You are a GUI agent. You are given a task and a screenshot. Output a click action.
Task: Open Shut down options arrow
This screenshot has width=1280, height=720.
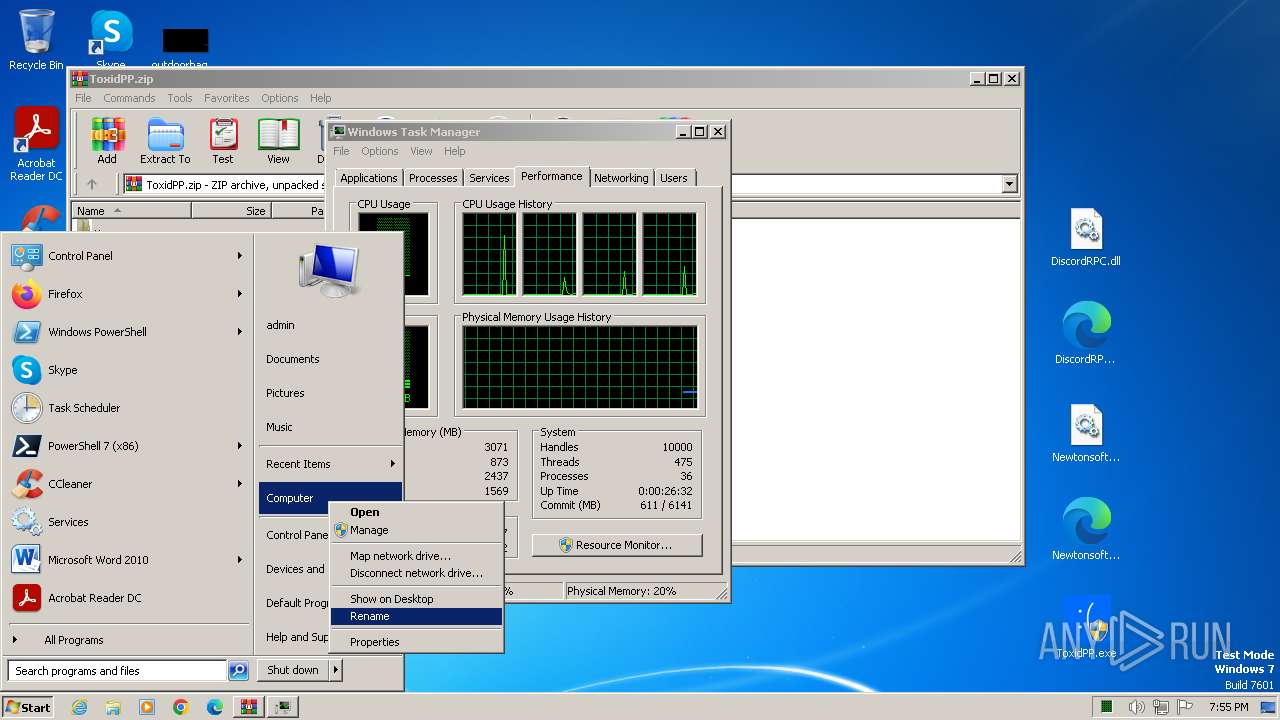[336, 670]
